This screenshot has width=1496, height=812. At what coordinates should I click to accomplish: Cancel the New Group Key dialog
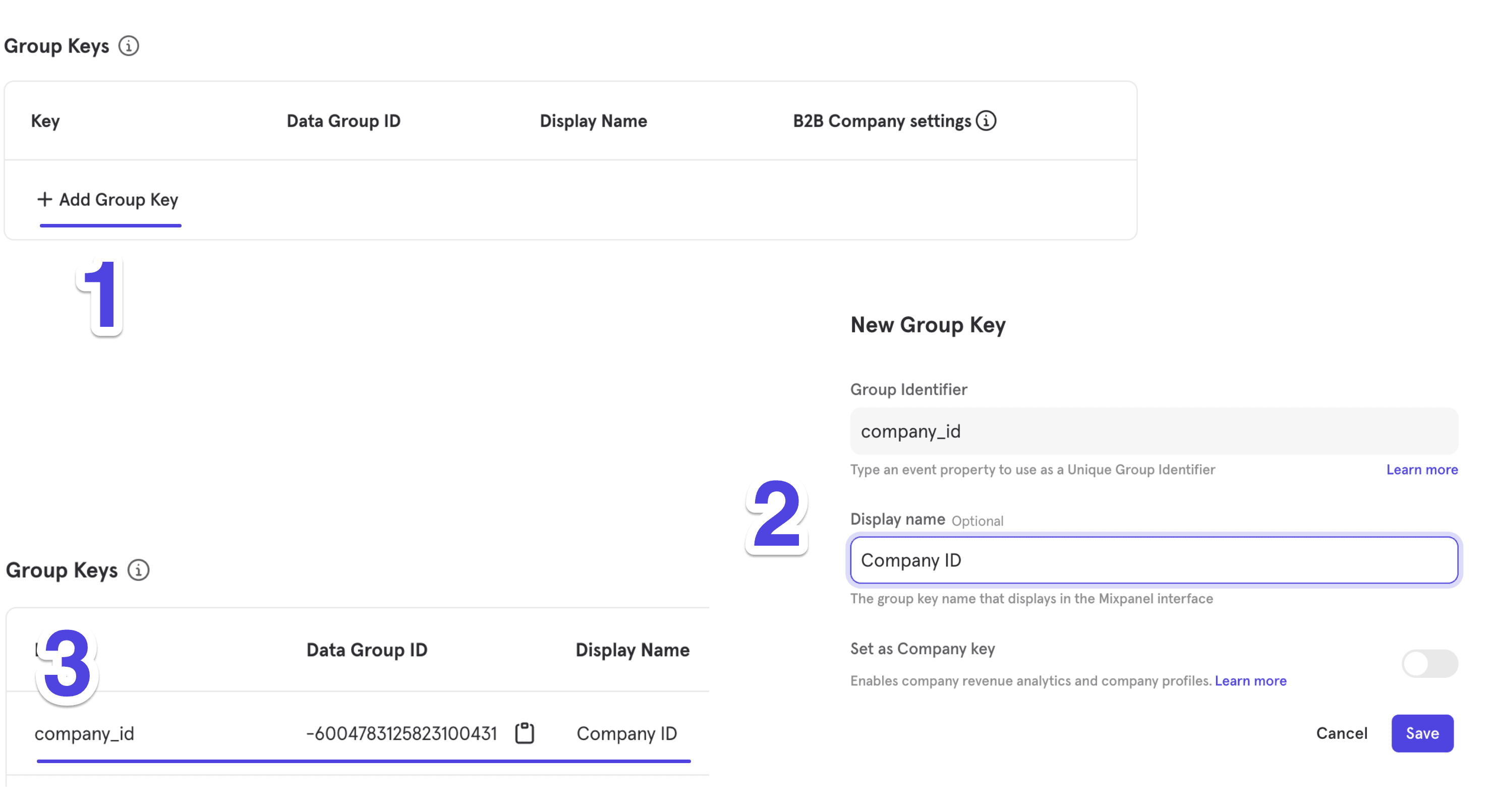click(1341, 733)
